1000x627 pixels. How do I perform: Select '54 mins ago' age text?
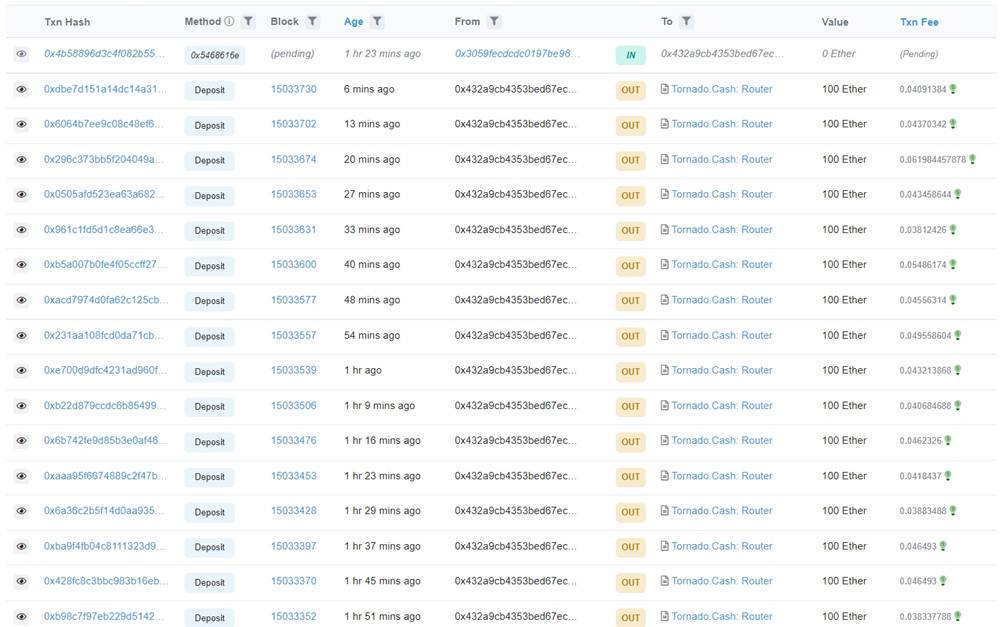[372, 336]
